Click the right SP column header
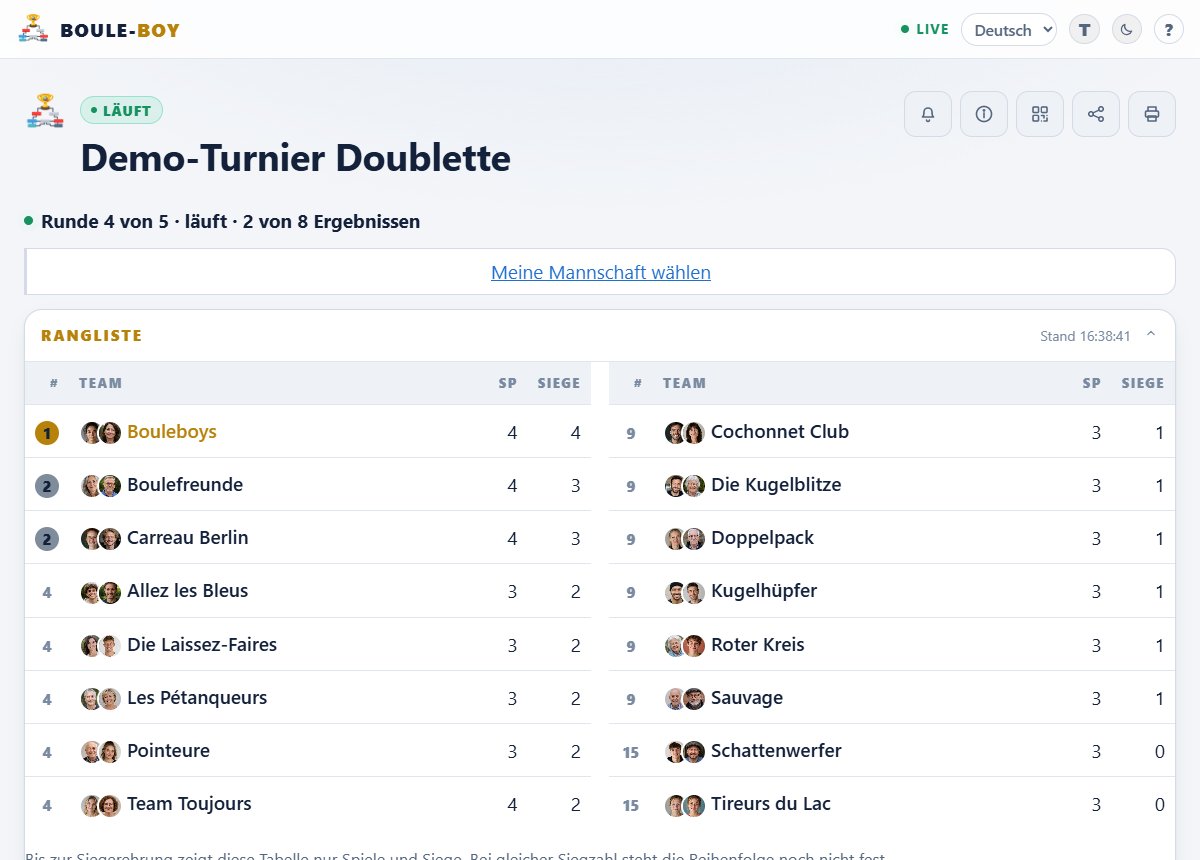This screenshot has height=860, width=1200. coord(1091,383)
